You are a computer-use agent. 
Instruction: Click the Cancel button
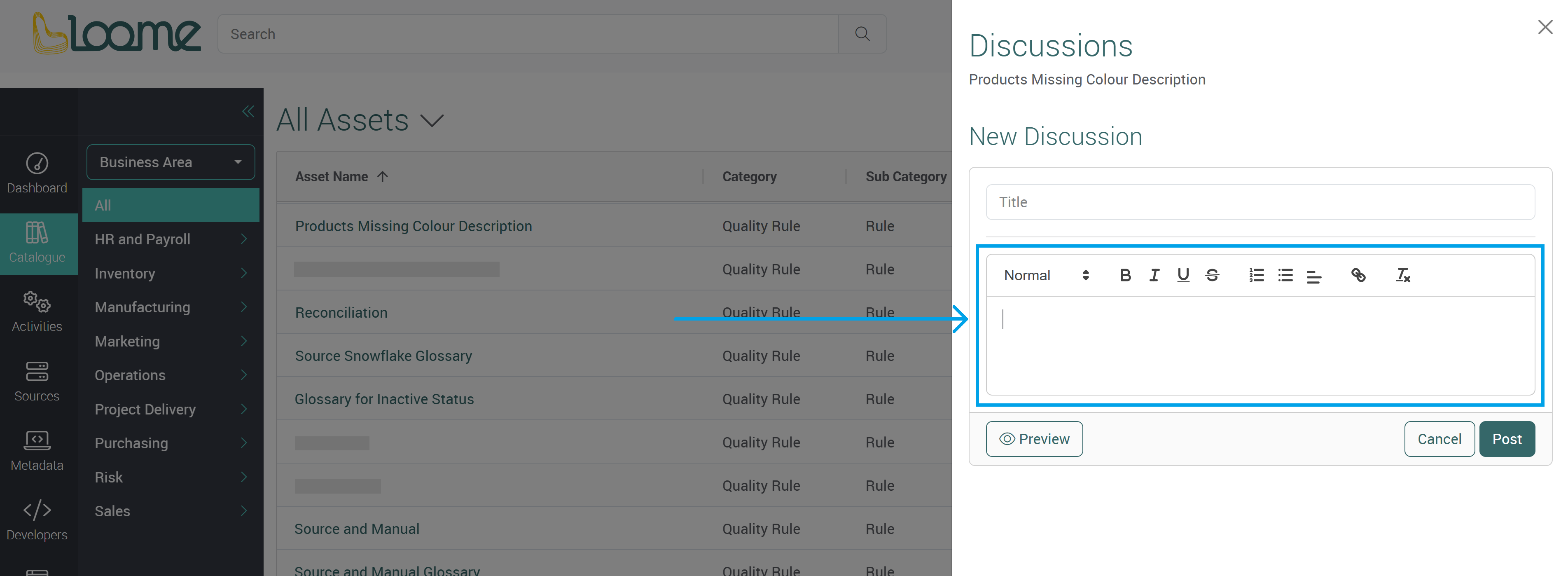coord(1439,439)
